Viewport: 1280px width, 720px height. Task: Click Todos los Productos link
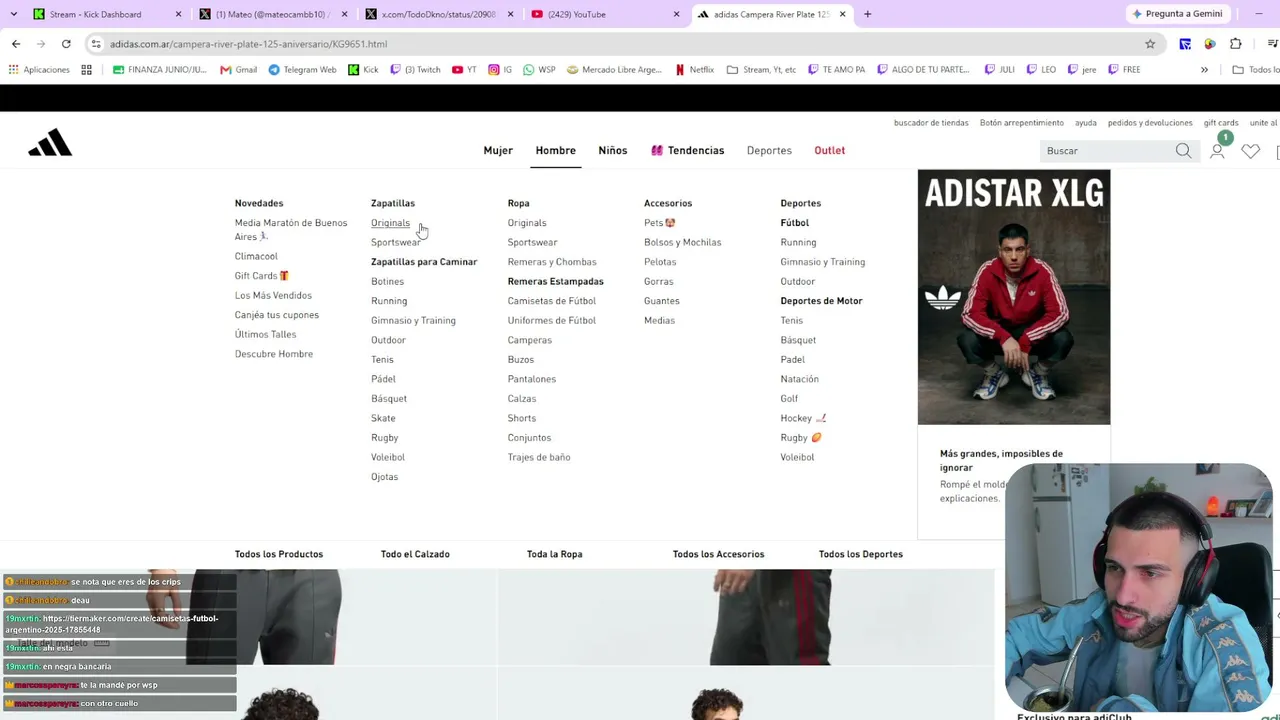(x=279, y=554)
